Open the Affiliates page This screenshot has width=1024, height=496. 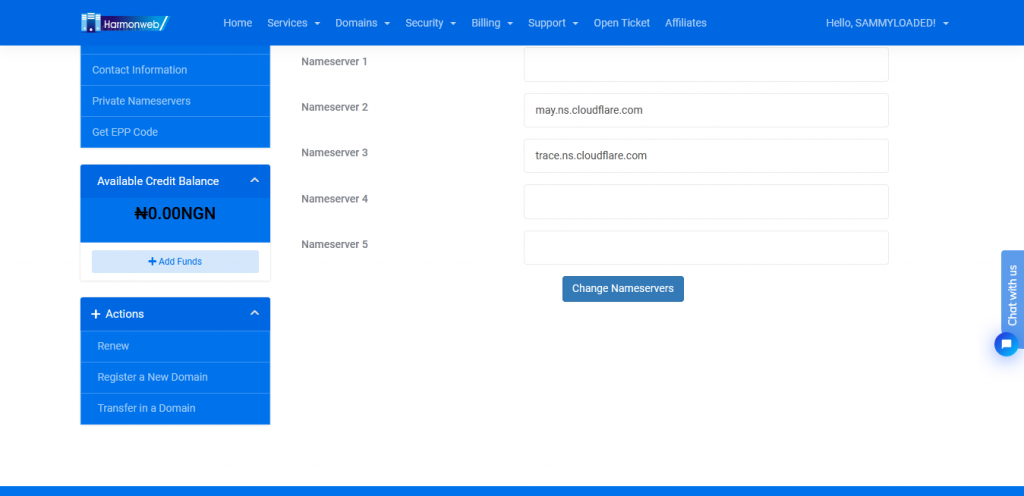click(x=686, y=23)
